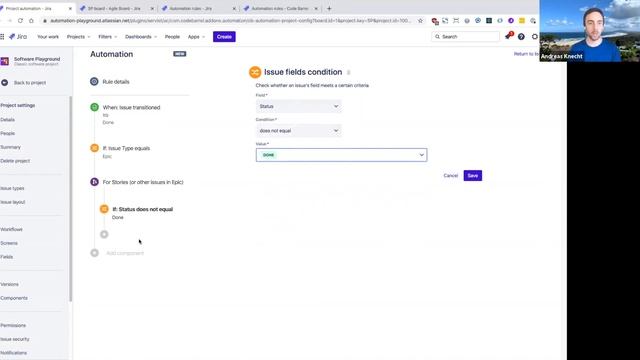Expand the Dashboards menu

141,37
